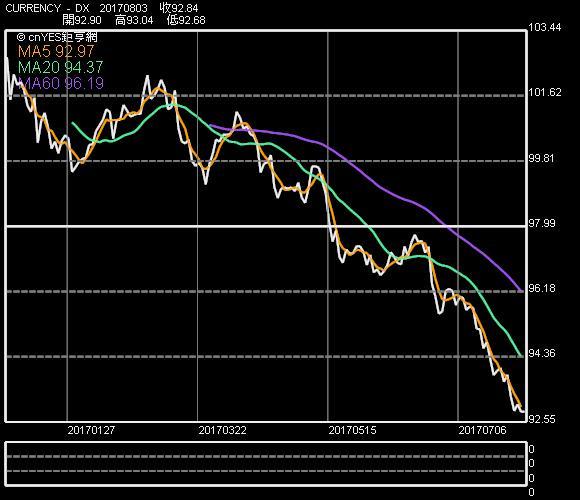Image resolution: width=580 pixels, height=500 pixels.
Task: Click the lower indicator sub-panel
Action: tap(266, 463)
